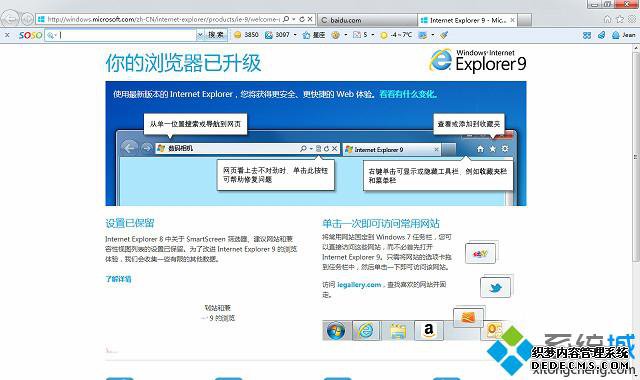Click the blue grid icon left of Jean

tap(587, 35)
